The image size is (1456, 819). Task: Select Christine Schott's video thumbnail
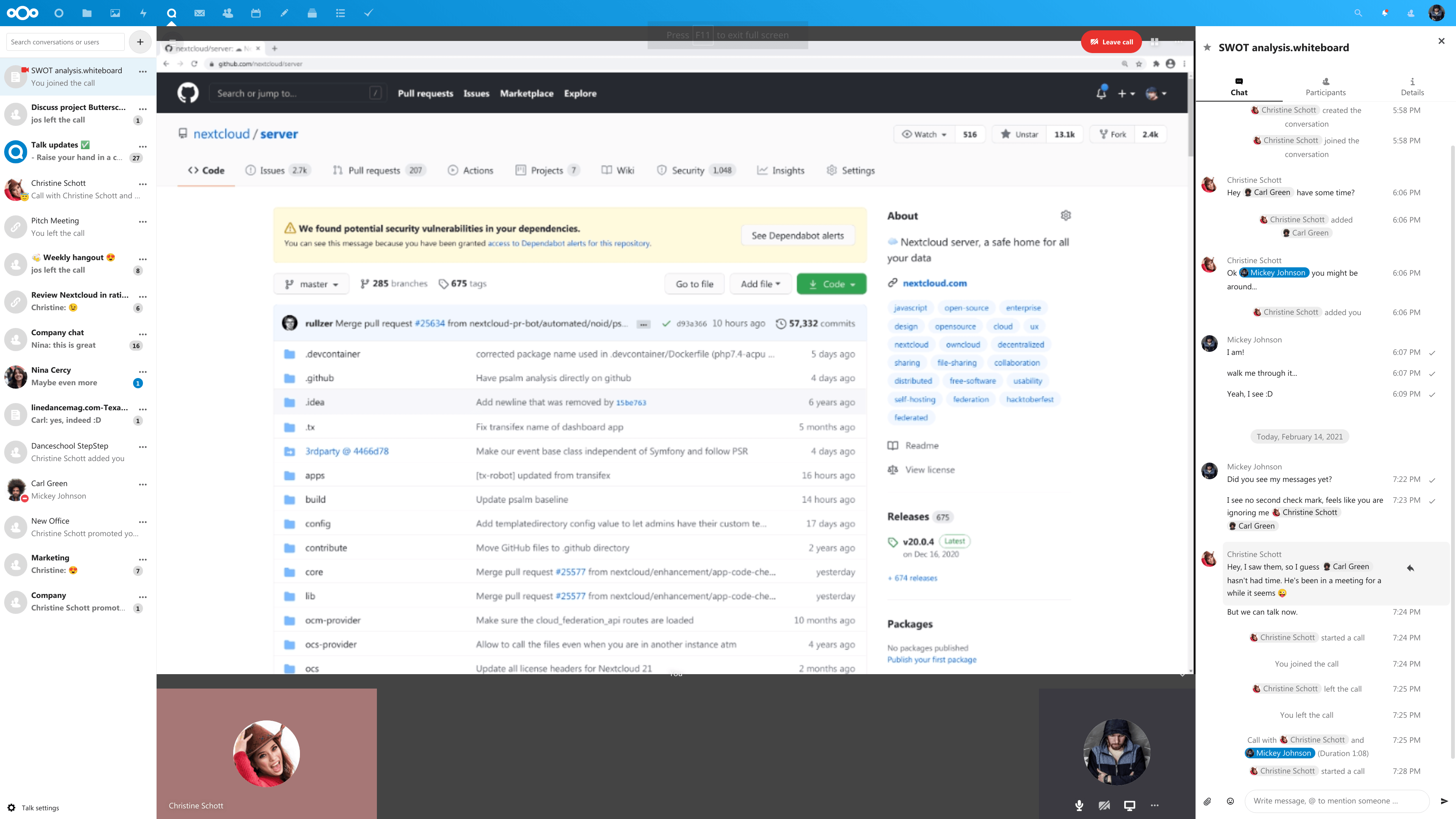tap(267, 753)
